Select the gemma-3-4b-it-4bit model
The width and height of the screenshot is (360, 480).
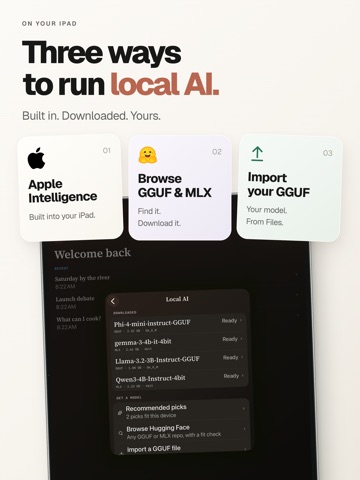180,344
